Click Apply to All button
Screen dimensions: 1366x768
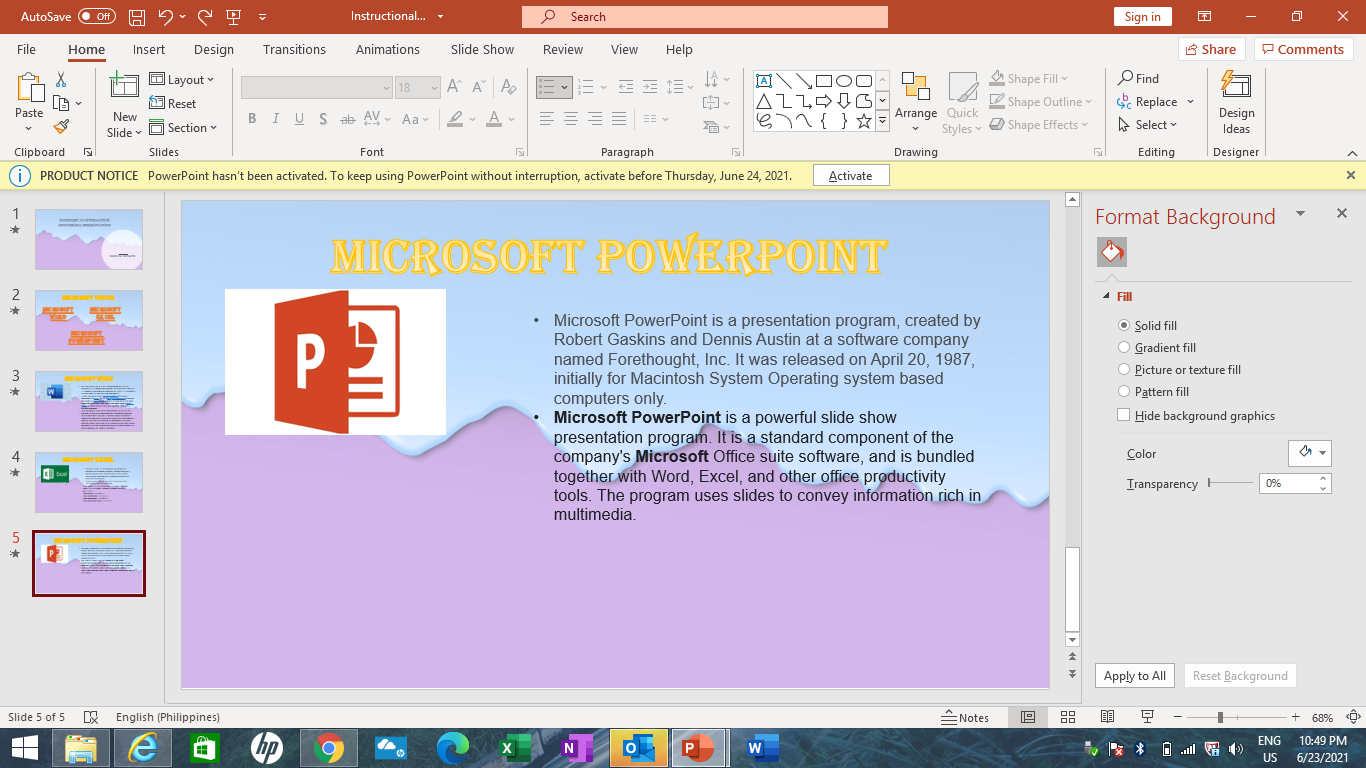[x=1135, y=675]
